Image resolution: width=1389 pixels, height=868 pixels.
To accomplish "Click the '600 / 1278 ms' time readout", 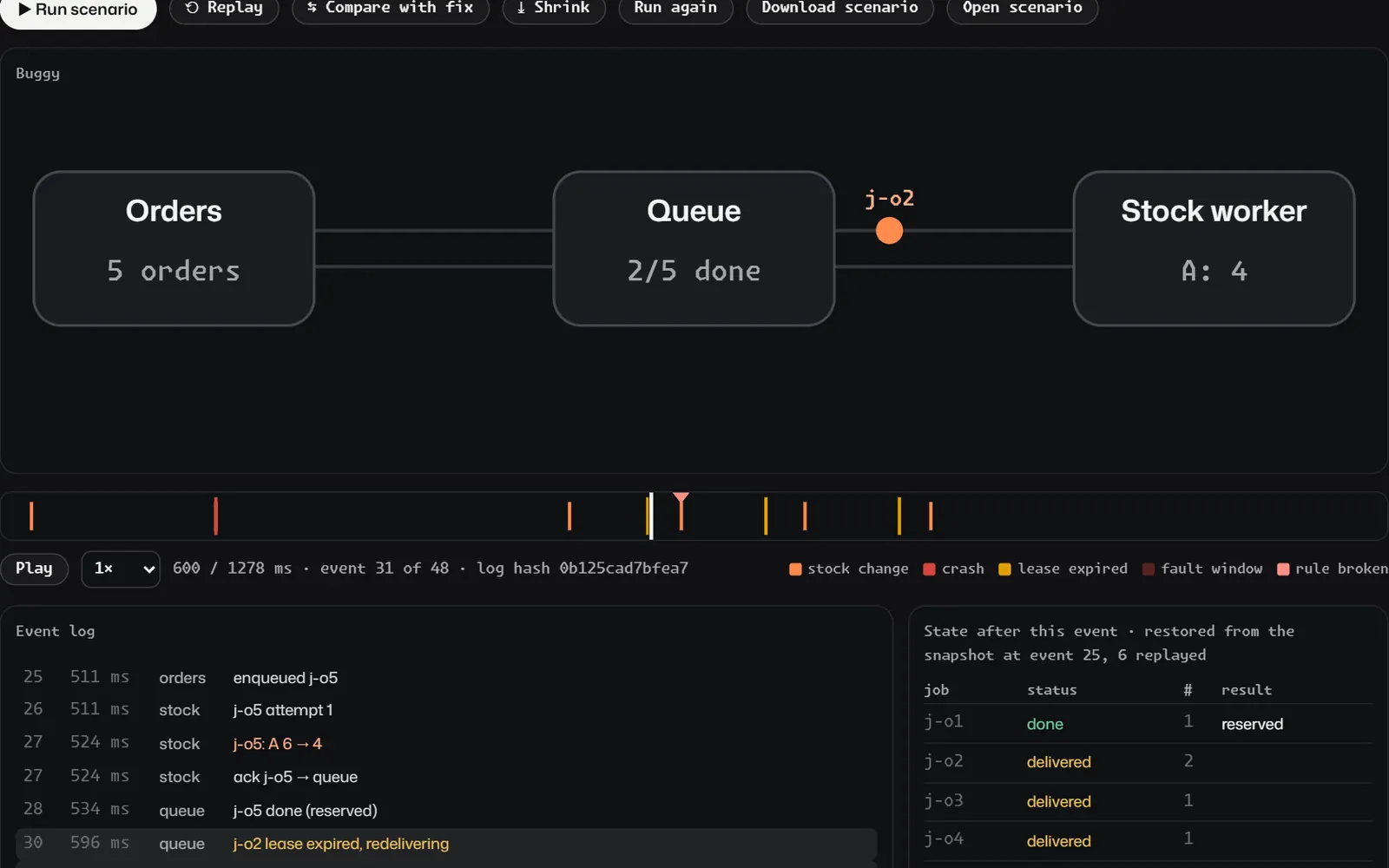I will click(x=232, y=569).
